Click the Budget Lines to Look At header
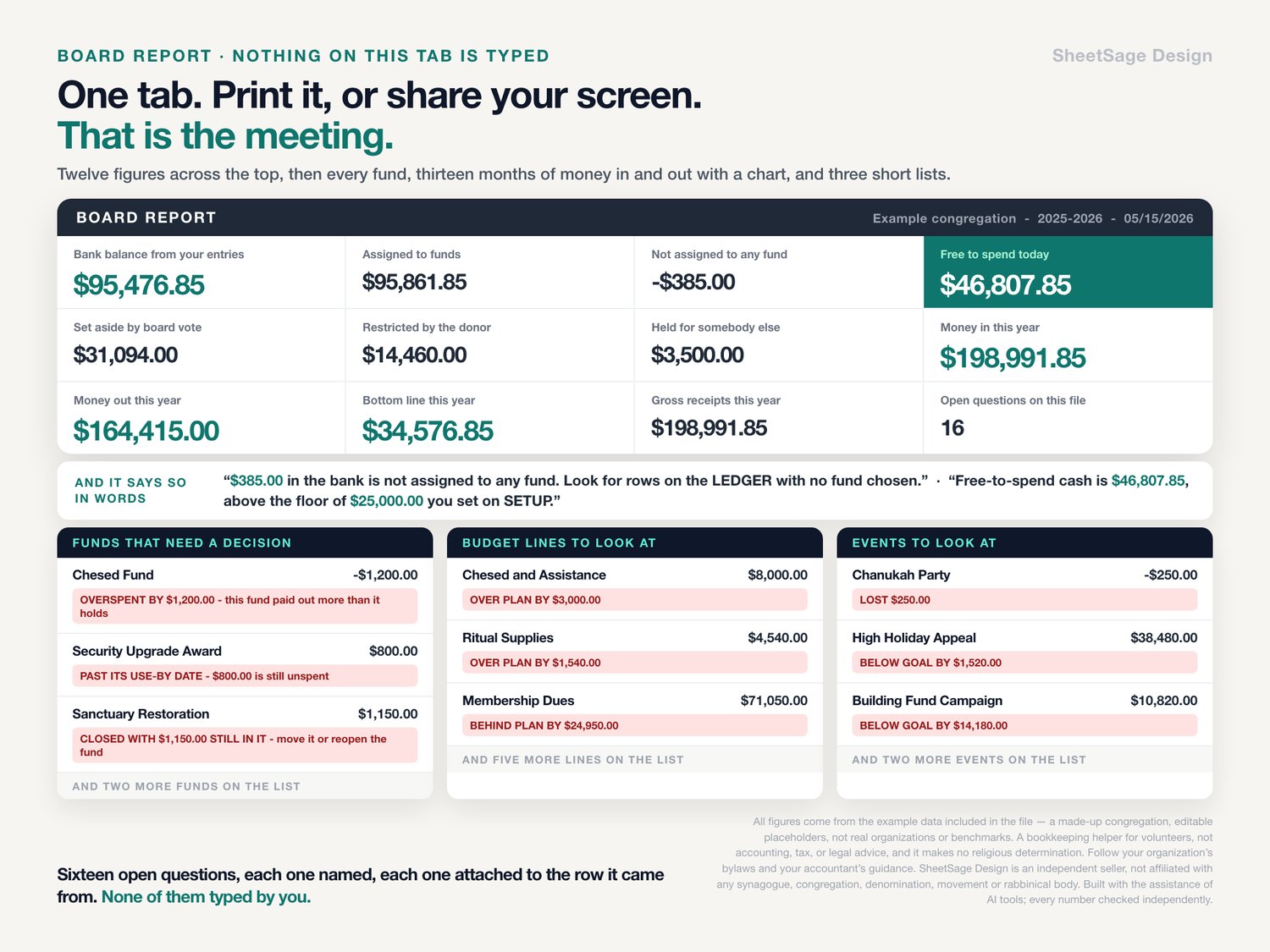 tap(635, 542)
